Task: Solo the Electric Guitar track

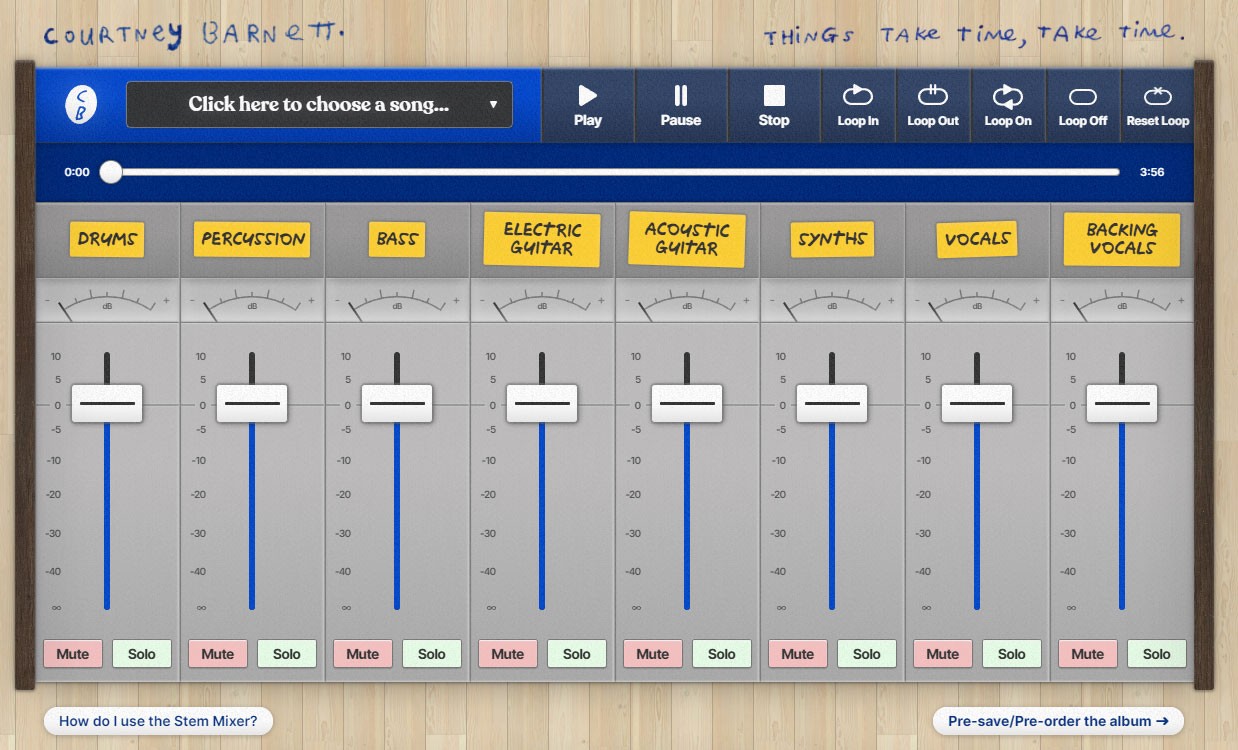Action: coord(577,654)
